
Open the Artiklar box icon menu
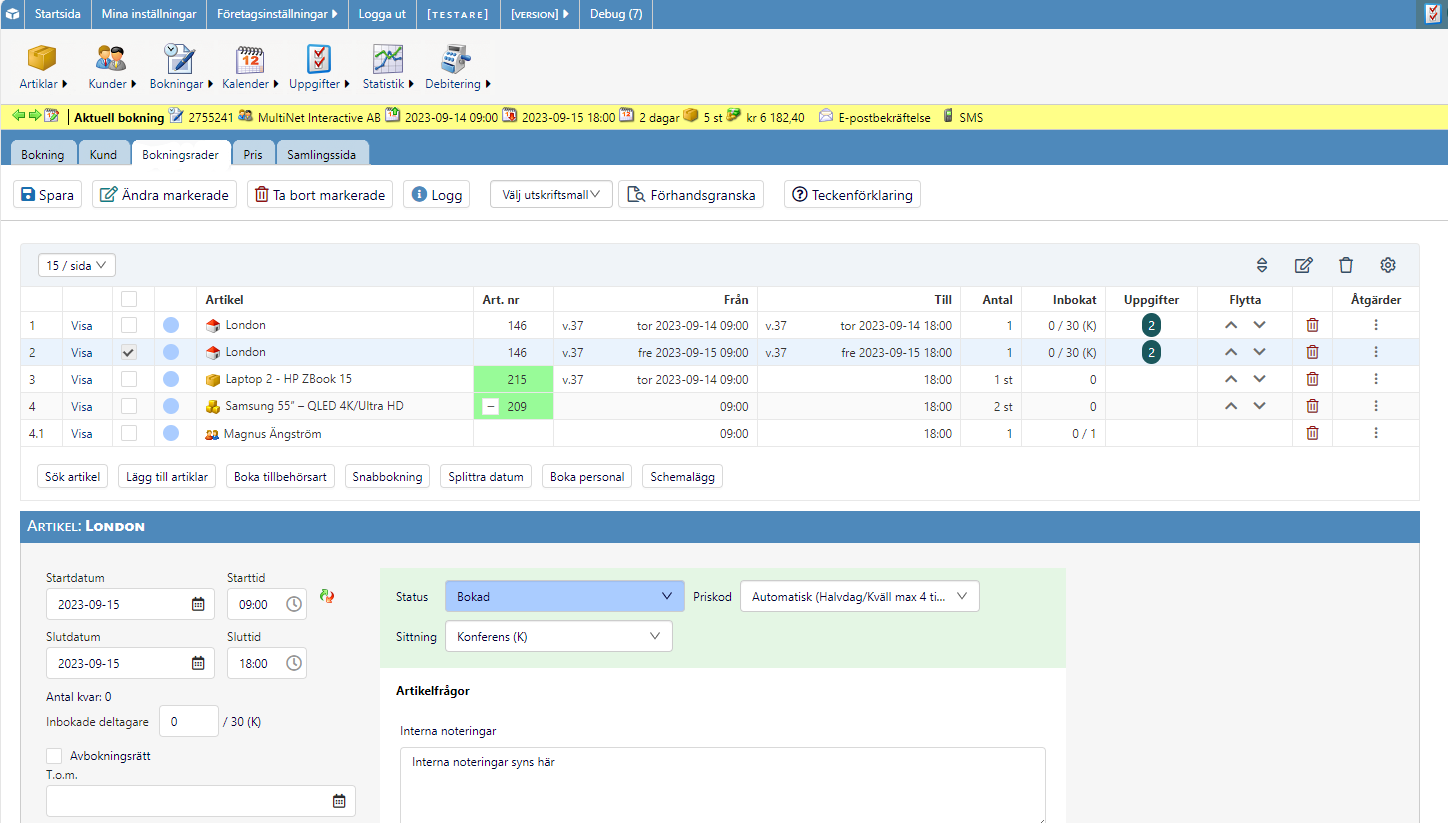pos(41,60)
